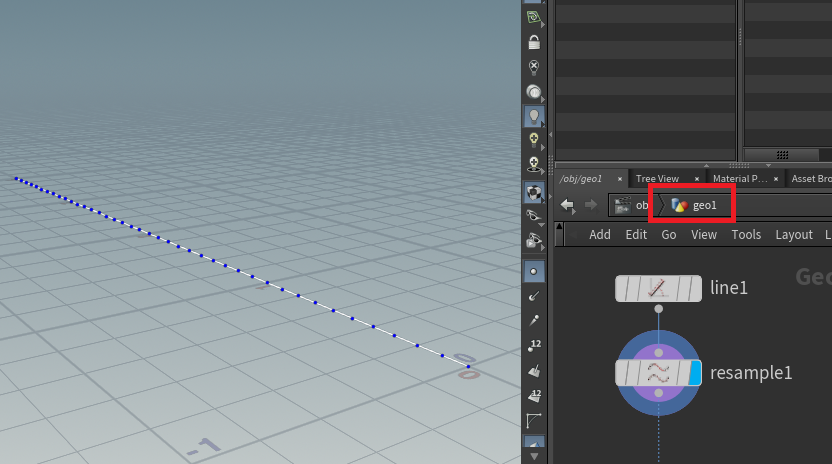
Task: Select the bulb with shadow lighting icon
Action: (x=534, y=165)
